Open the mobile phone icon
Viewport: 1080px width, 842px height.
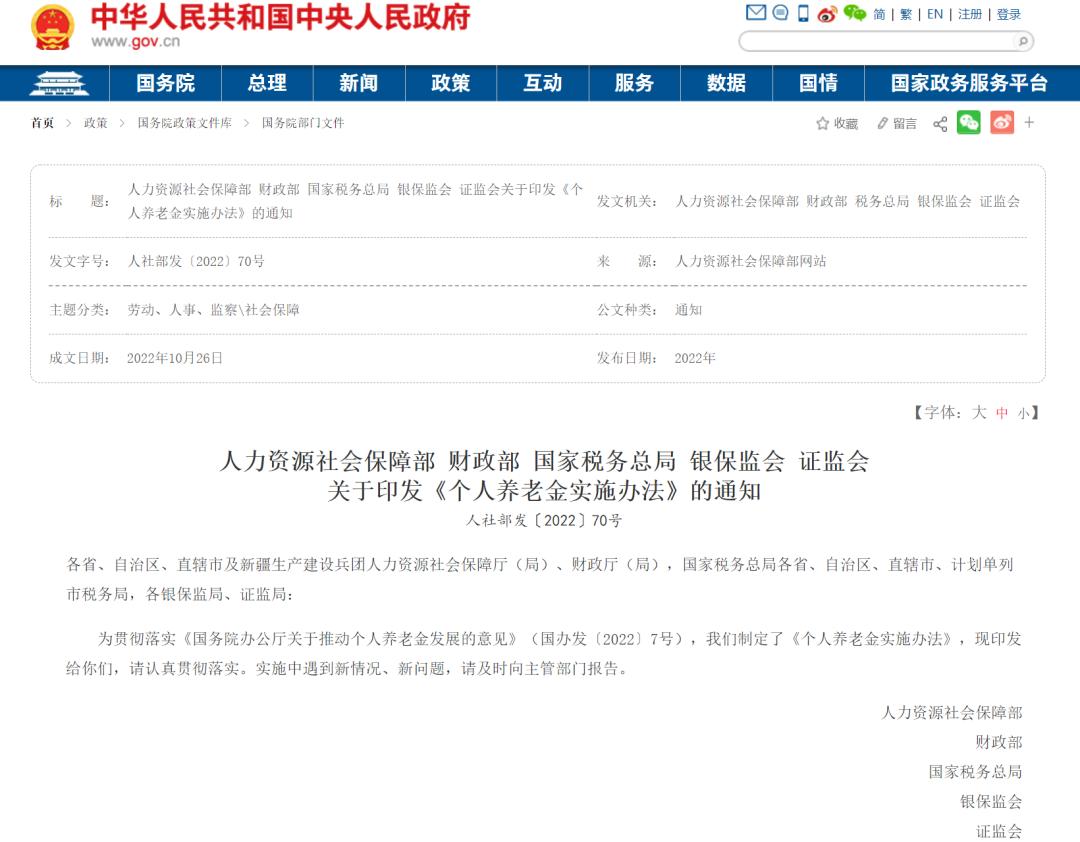coord(803,13)
